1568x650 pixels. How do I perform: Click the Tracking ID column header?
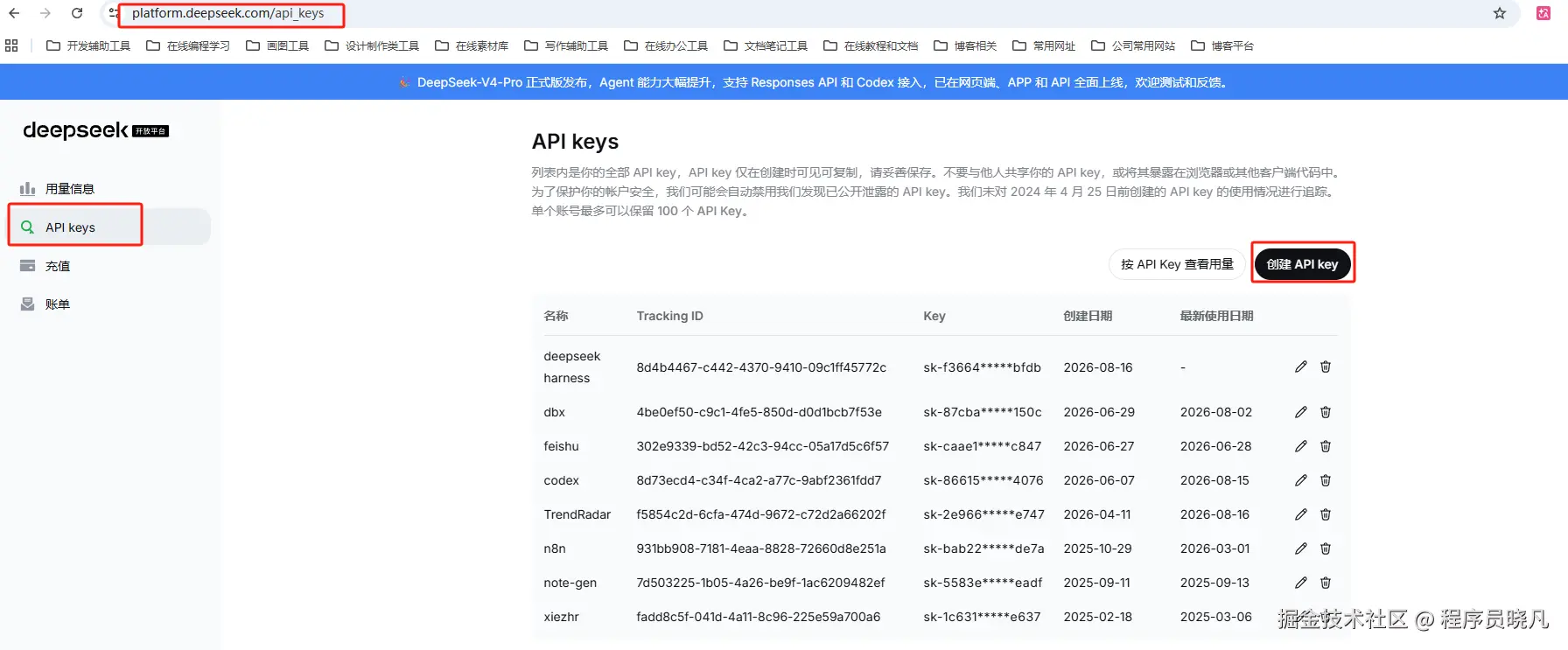tap(669, 316)
